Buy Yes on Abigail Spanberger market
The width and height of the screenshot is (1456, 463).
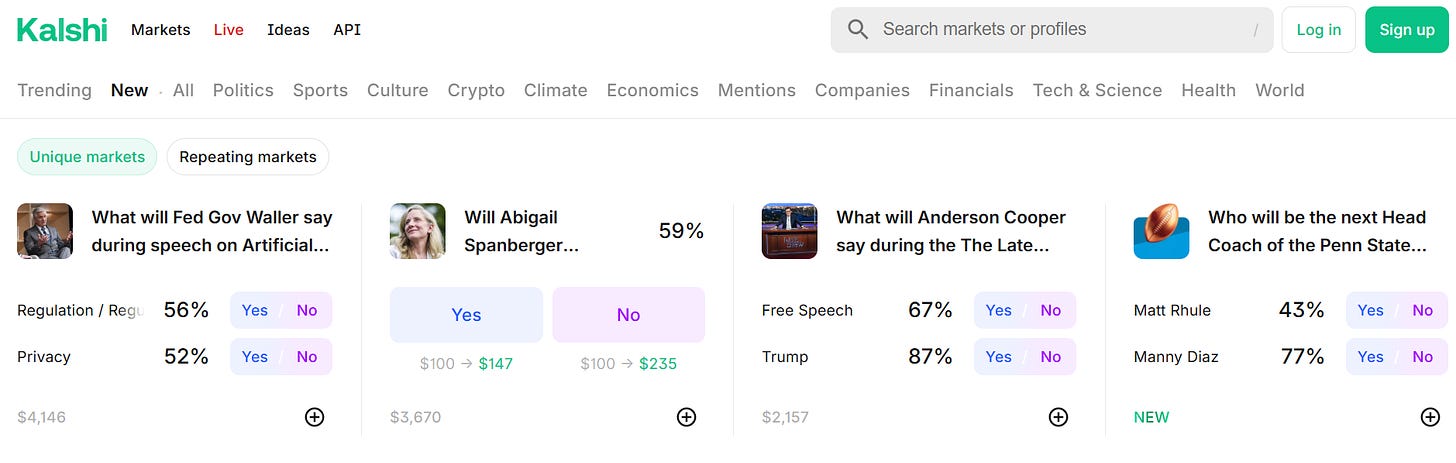[466, 315]
